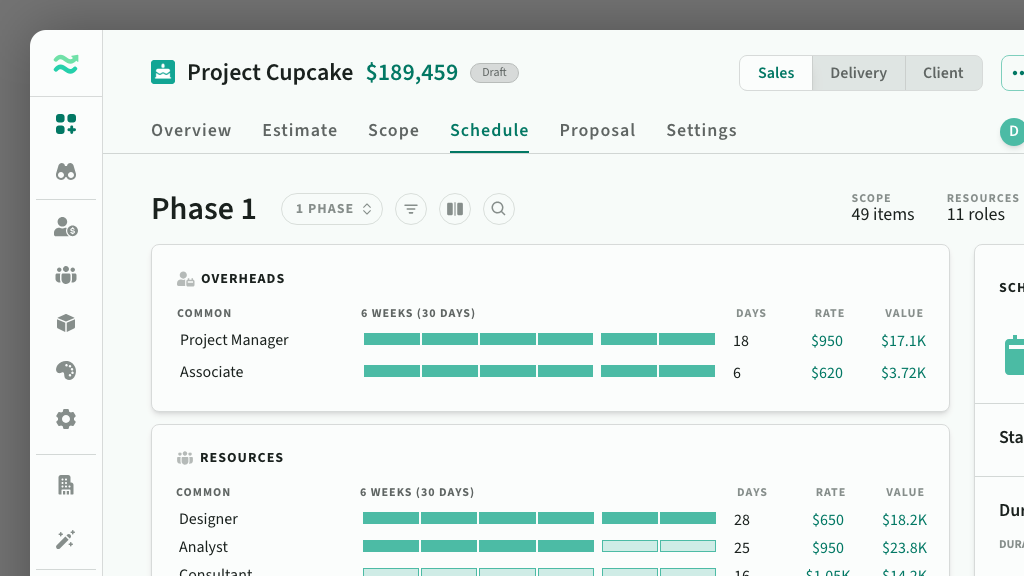Click the gear settings icon in sidebar
Image resolution: width=1024 pixels, height=576 pixels.
click(66, 419)
